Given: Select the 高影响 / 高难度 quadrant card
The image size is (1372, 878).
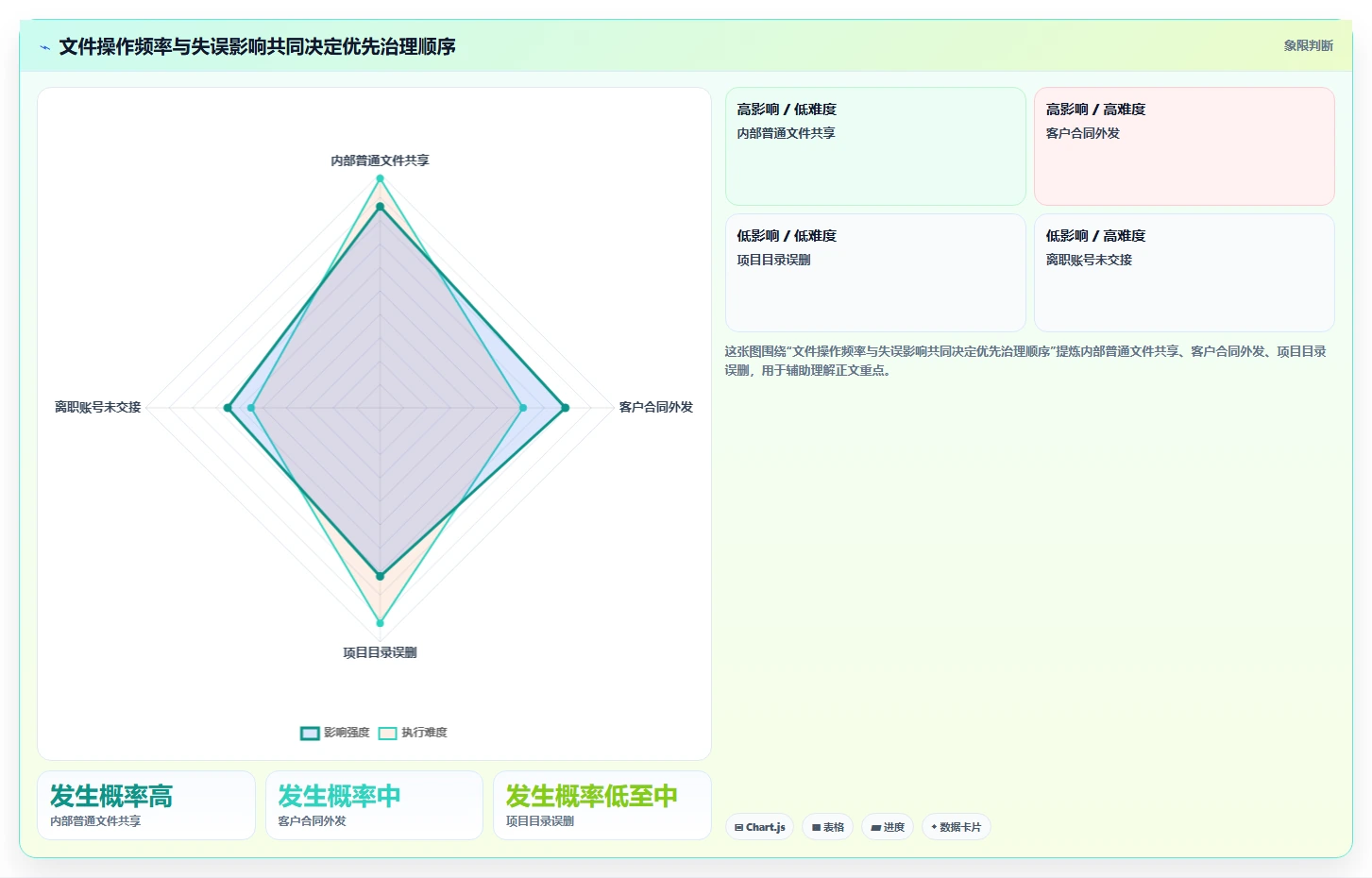Looking at the screenshot, I should click(1184, 146).
